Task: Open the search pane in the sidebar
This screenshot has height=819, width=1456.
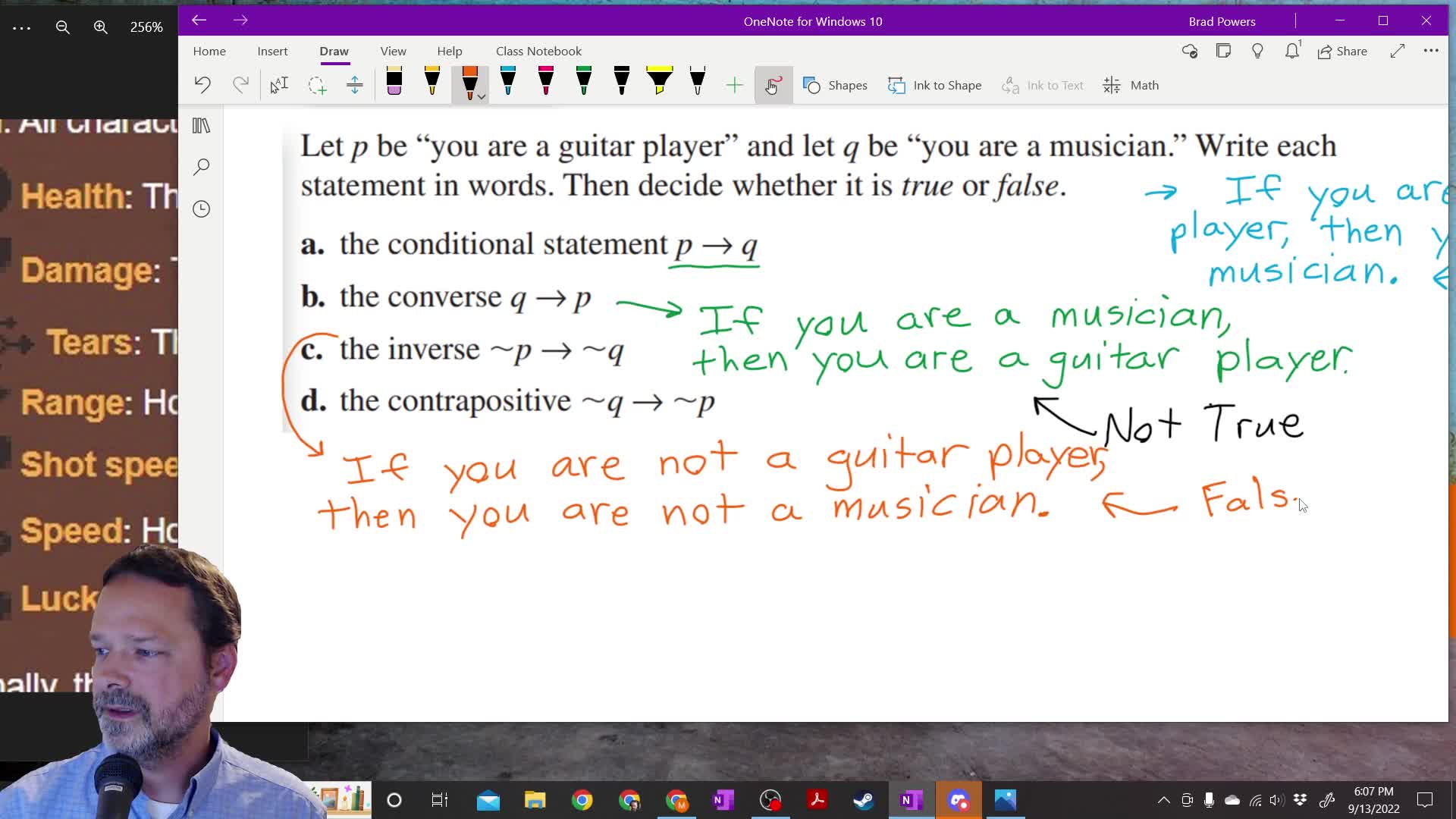Action: [x=201, y=167]
